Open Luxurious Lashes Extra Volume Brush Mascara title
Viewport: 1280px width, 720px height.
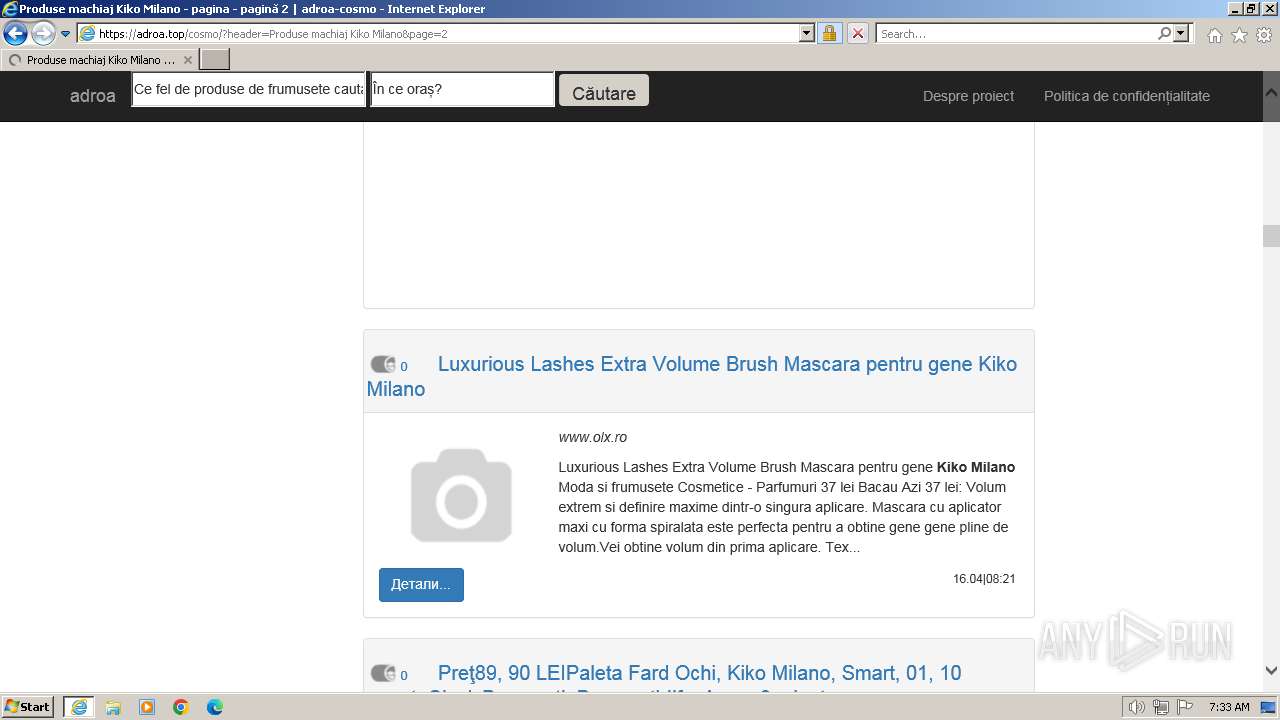(692, 376)
